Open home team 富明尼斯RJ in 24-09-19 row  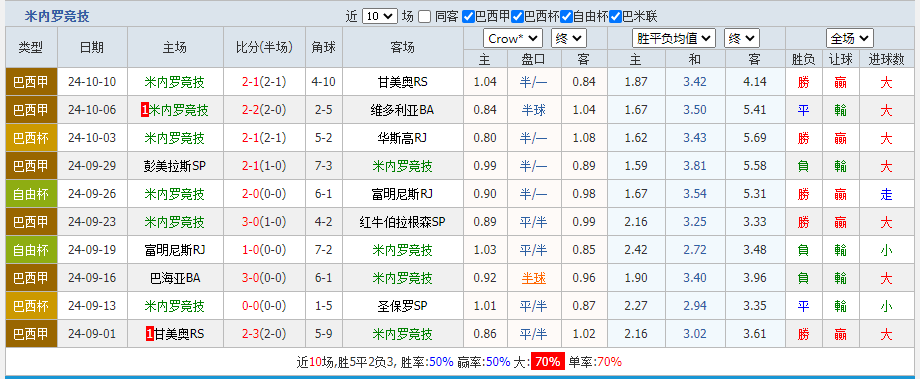[175, 250]
